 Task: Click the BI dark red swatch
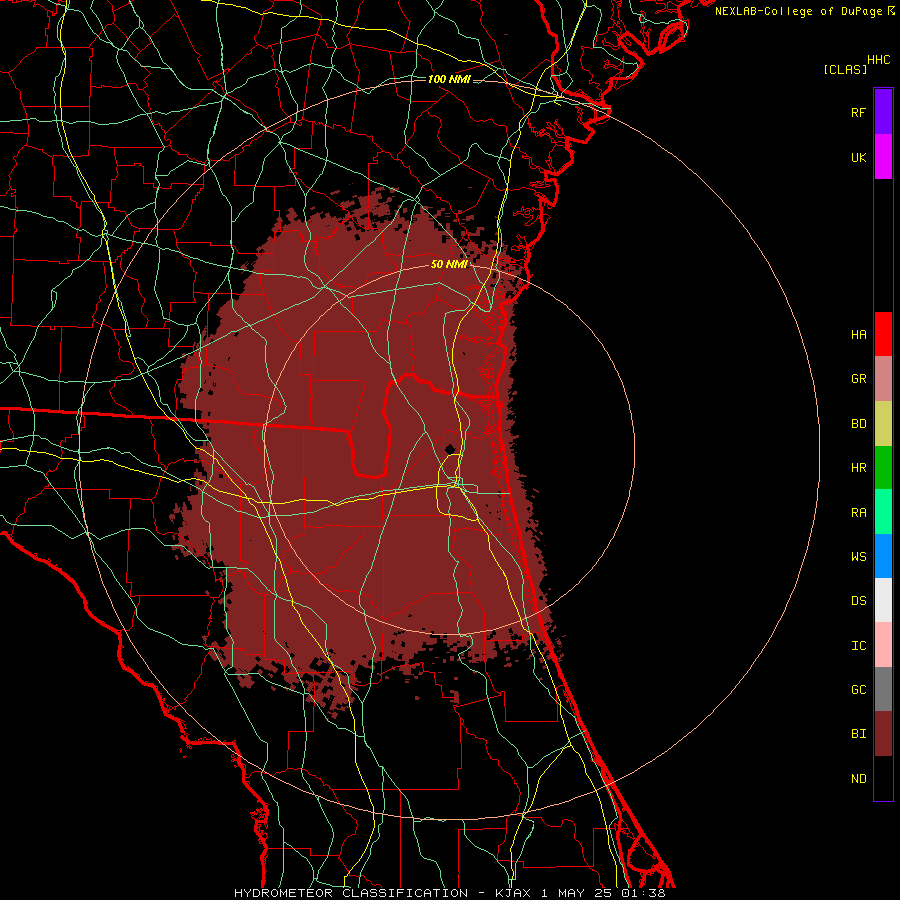point(883,734)
